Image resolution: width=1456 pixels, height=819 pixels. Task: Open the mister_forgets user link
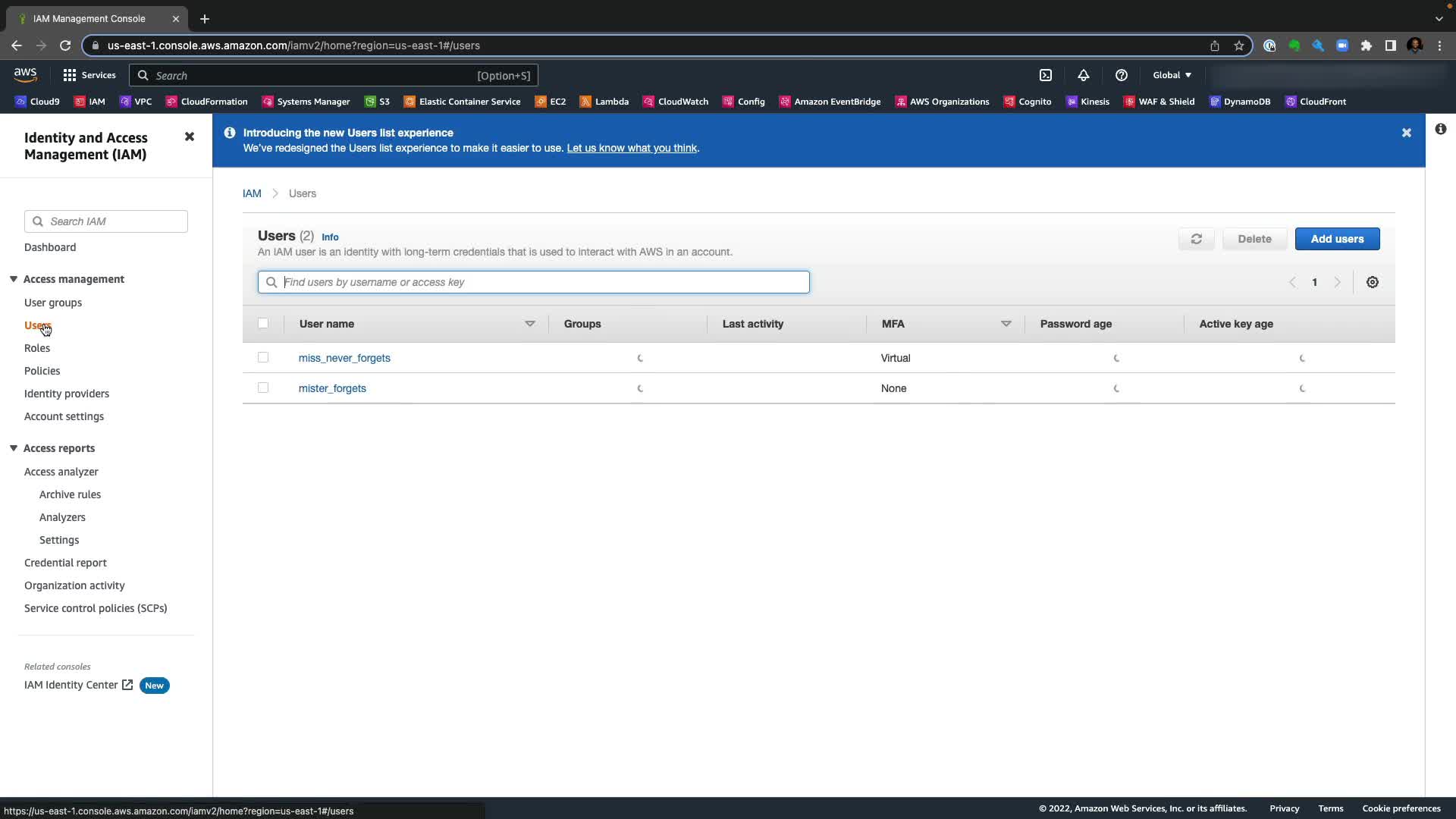(332, 388)
